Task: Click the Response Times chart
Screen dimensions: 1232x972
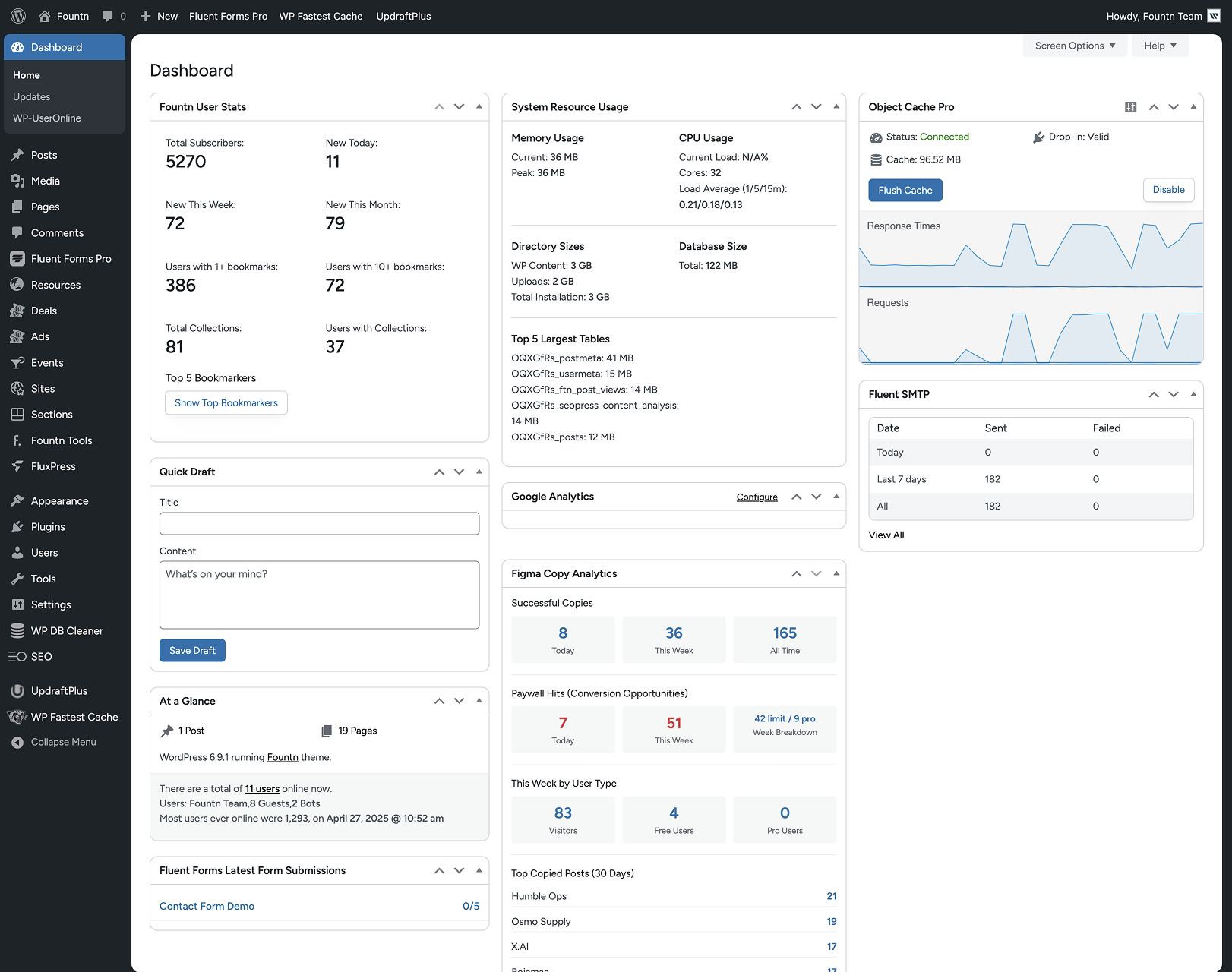Action: point(1031,254)
